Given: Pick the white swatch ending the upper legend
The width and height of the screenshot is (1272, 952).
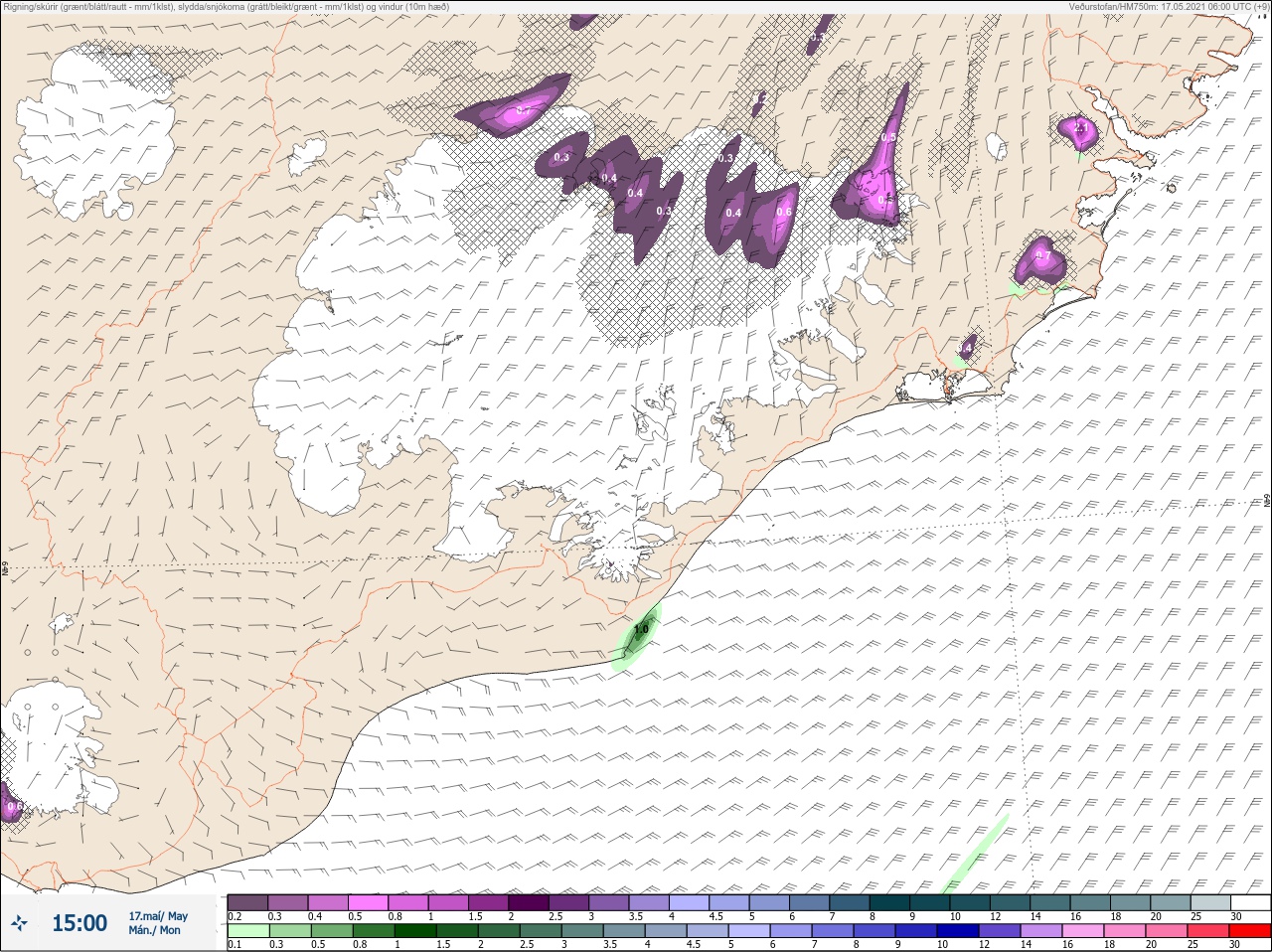Looking at the screenshot, I should pyautogui.click(x=1250, y=902).
